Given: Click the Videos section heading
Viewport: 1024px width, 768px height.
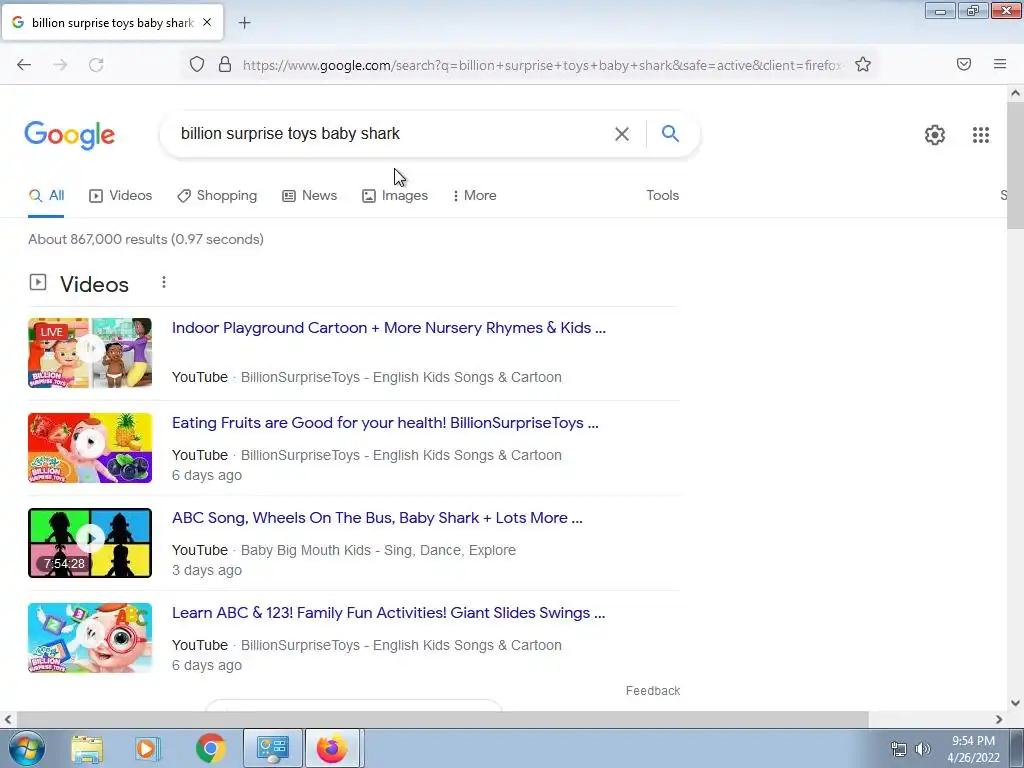Looking at the screenshot, I should point(94,284).
